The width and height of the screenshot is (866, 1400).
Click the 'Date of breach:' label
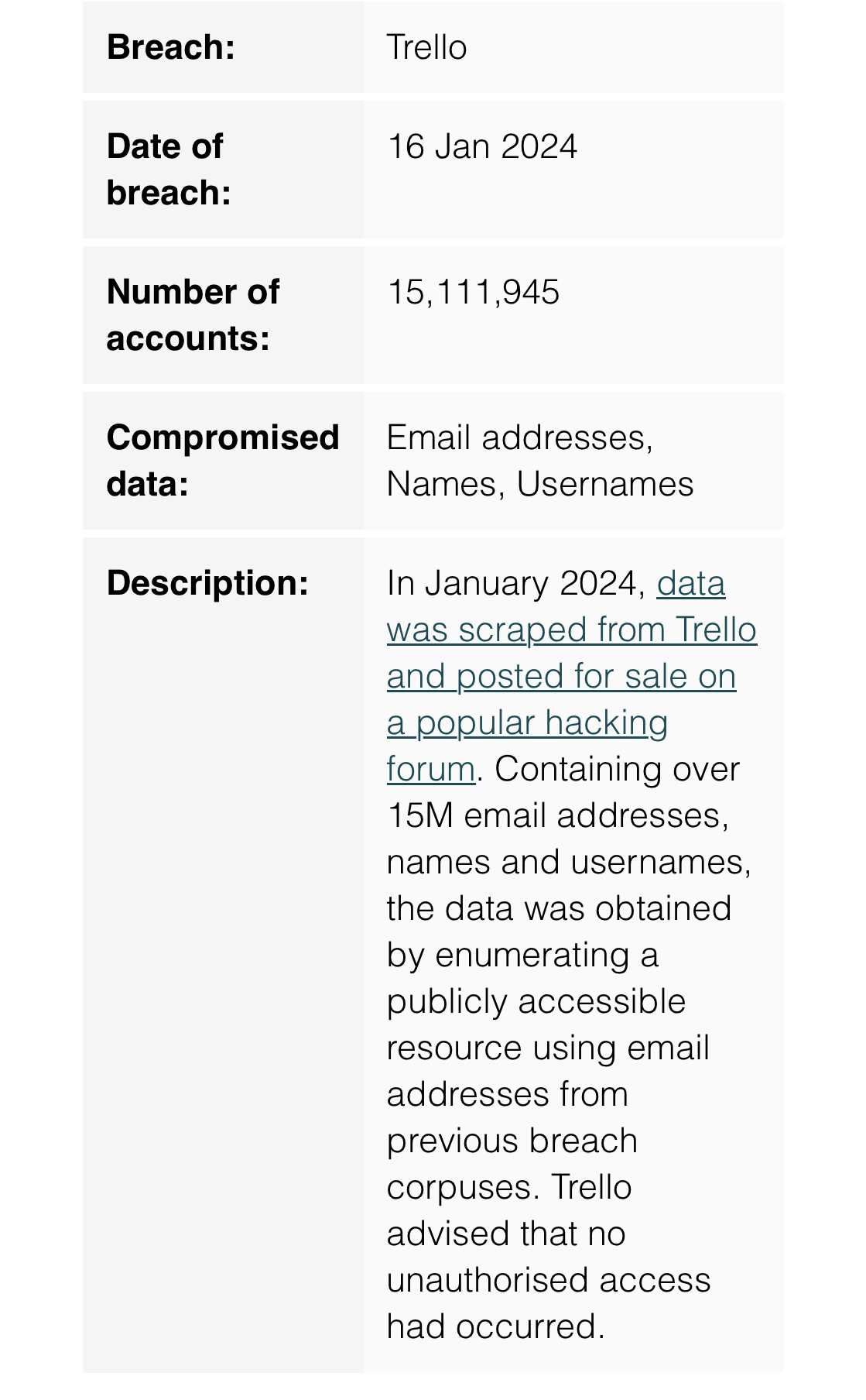tap(169, 170)
